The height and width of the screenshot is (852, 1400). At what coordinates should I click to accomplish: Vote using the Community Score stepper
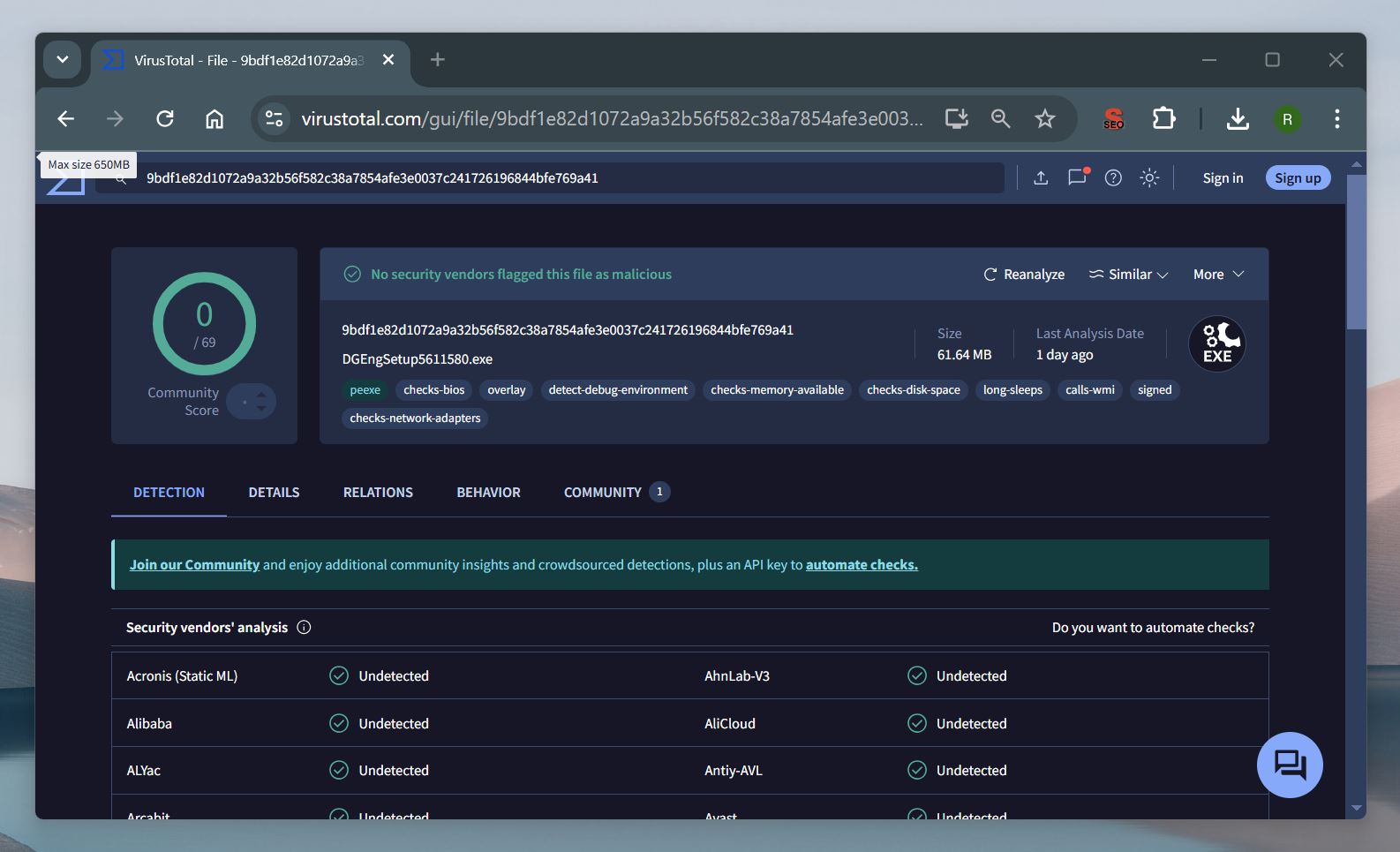click(x=252, y=402)
